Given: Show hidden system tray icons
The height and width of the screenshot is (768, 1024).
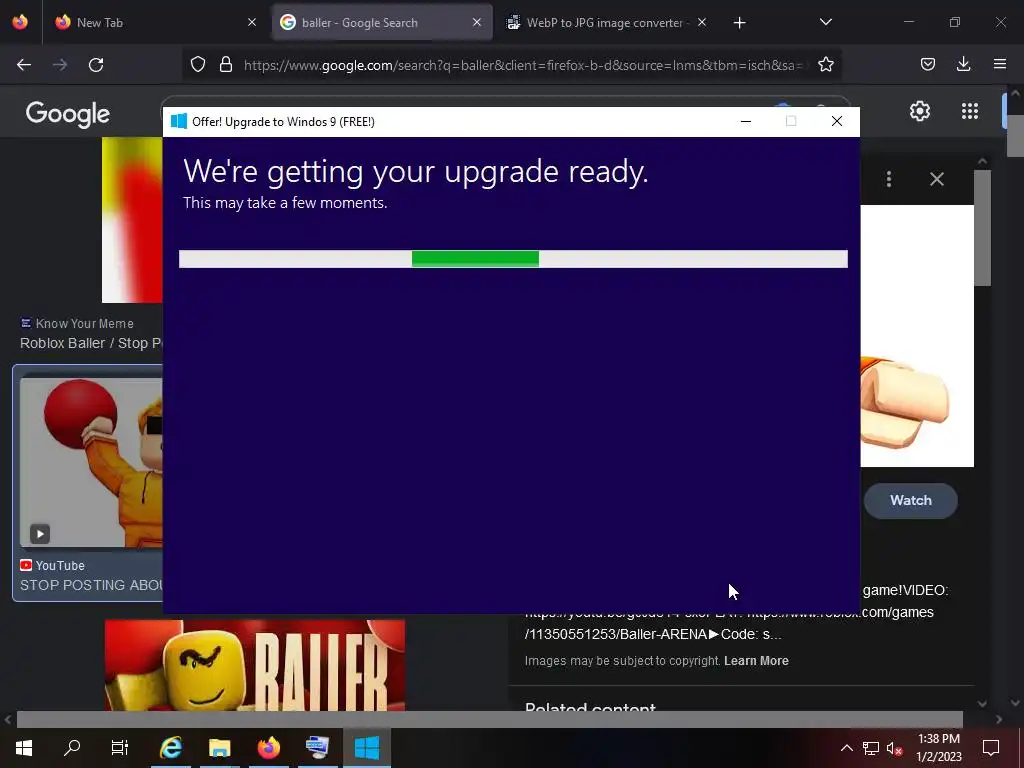Looking at the screenshot, I should pos(846,748).
